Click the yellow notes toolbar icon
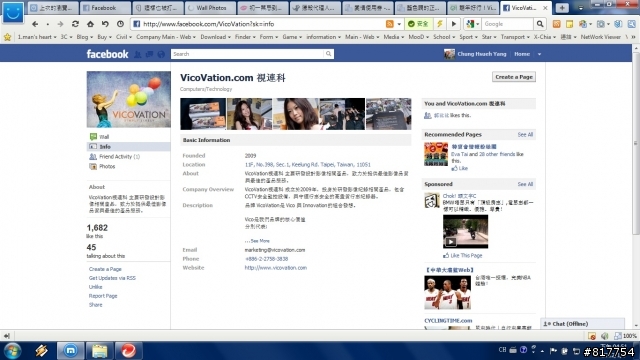Image resolution: width=640 pixels, height=360 pixels. click(569, 24)
